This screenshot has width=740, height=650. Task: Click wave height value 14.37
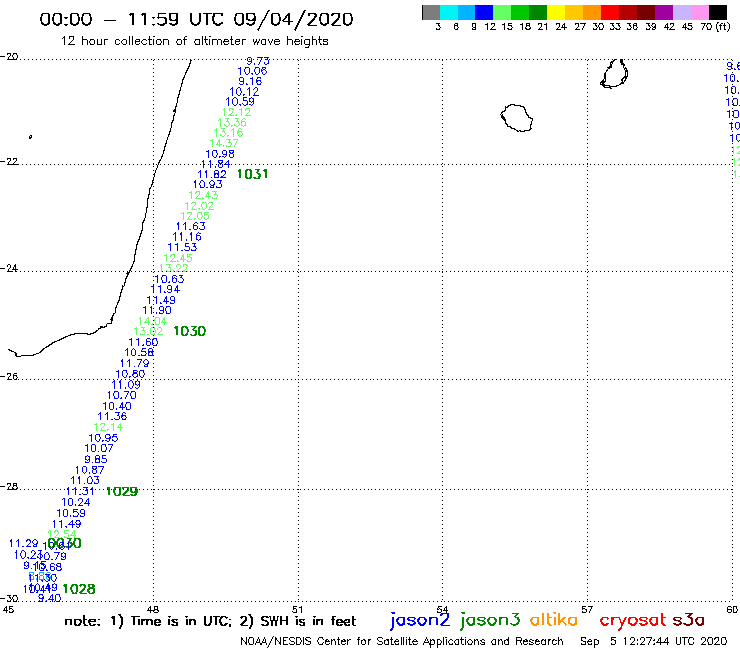pyautogui.click(x=224, y=143)
